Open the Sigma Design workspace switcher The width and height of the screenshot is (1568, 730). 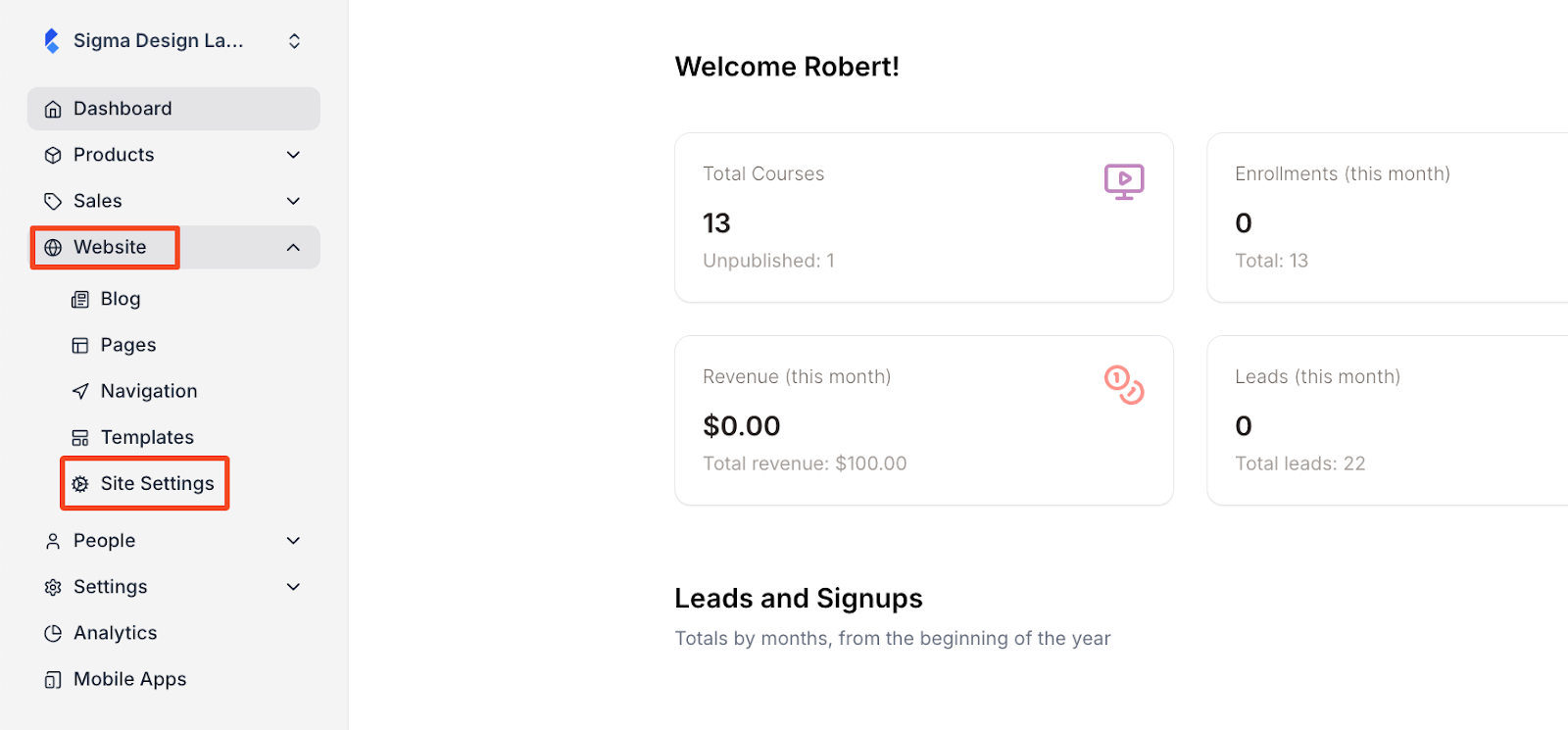(294, 41)
